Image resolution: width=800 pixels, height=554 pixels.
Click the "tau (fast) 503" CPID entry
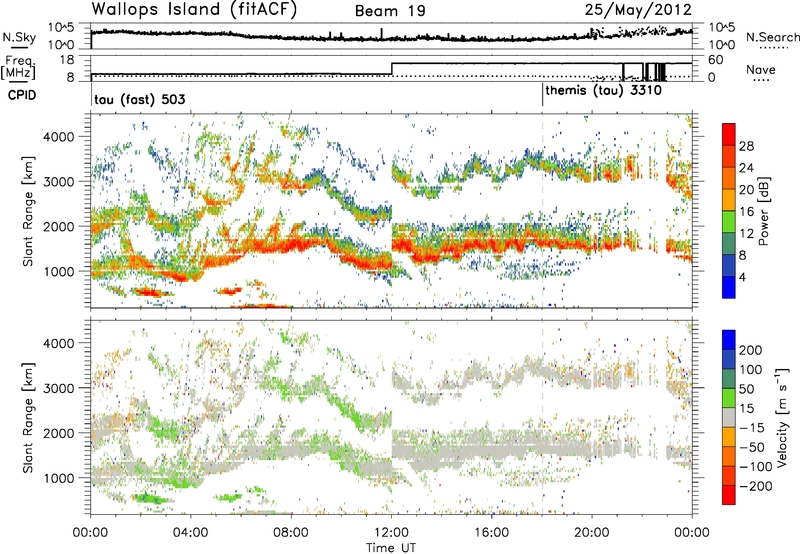click(139, 99)
